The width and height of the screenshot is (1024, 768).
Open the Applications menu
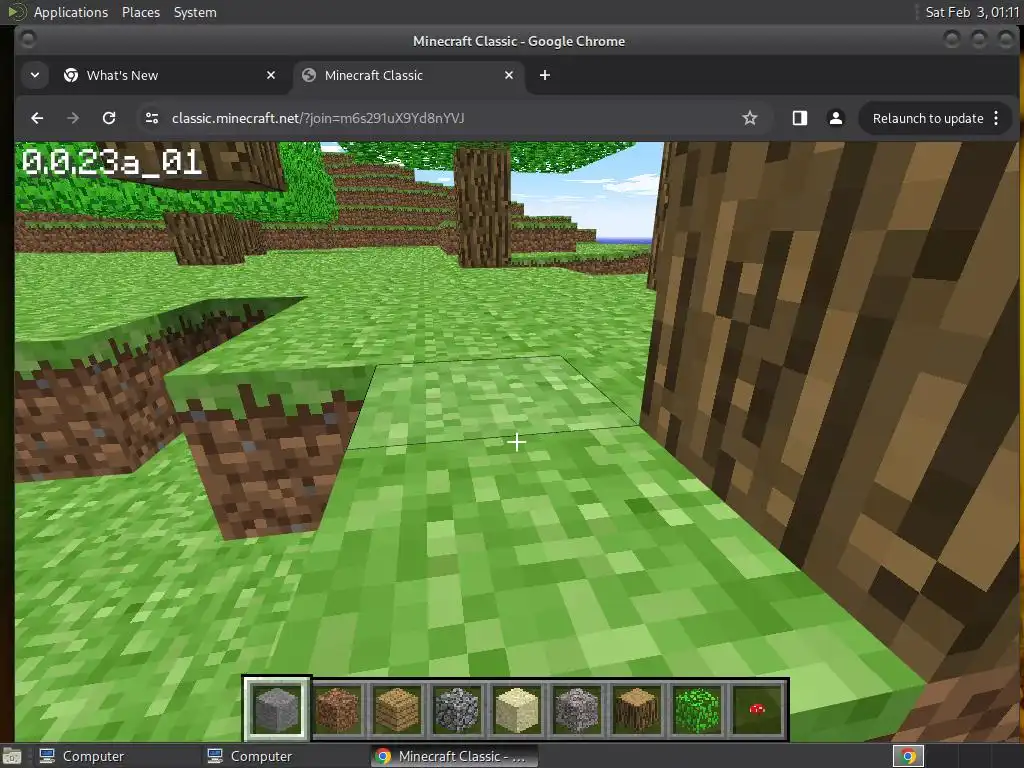(x=71, y=12)
